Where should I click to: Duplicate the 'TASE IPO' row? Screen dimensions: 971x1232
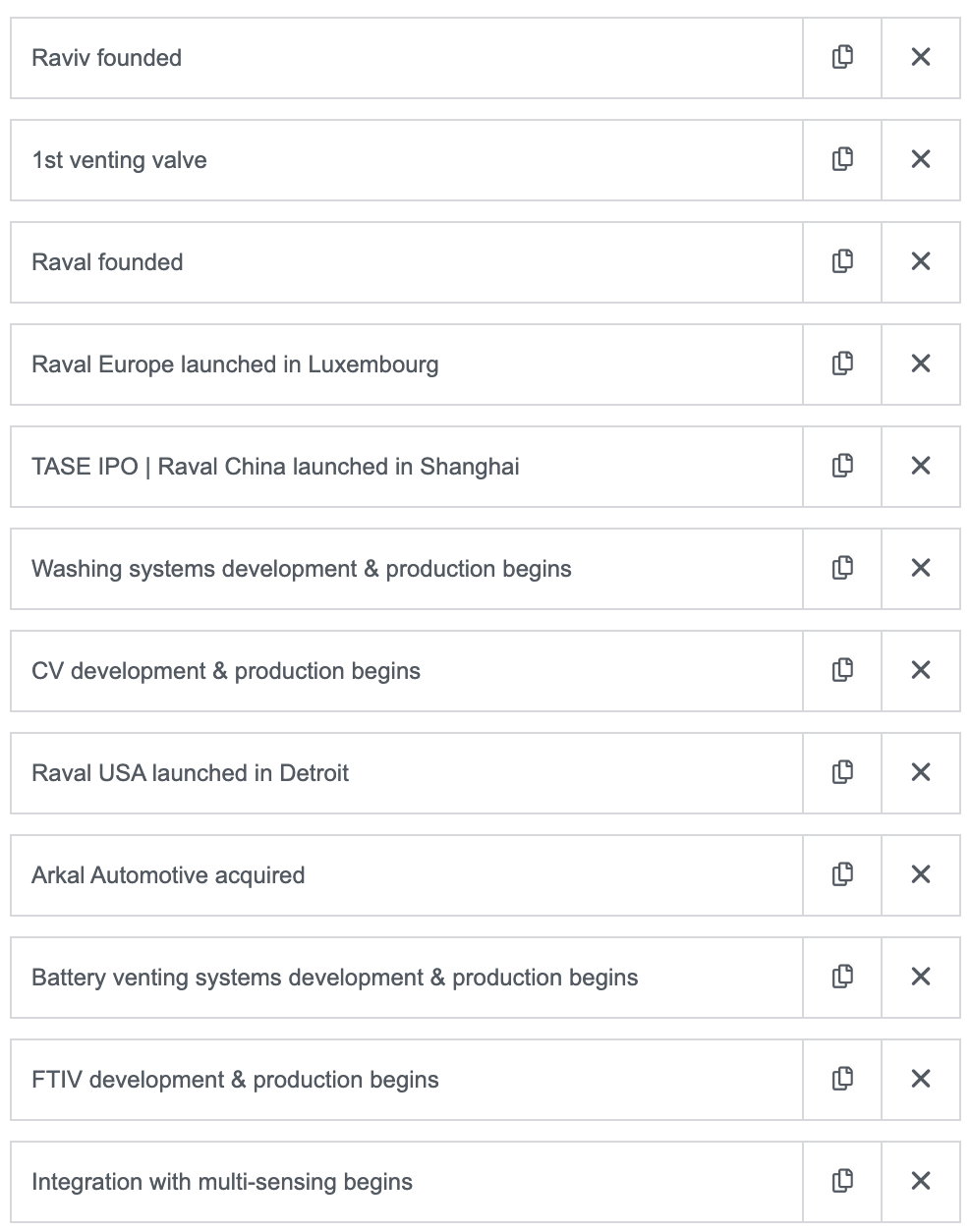pos(842,466)
